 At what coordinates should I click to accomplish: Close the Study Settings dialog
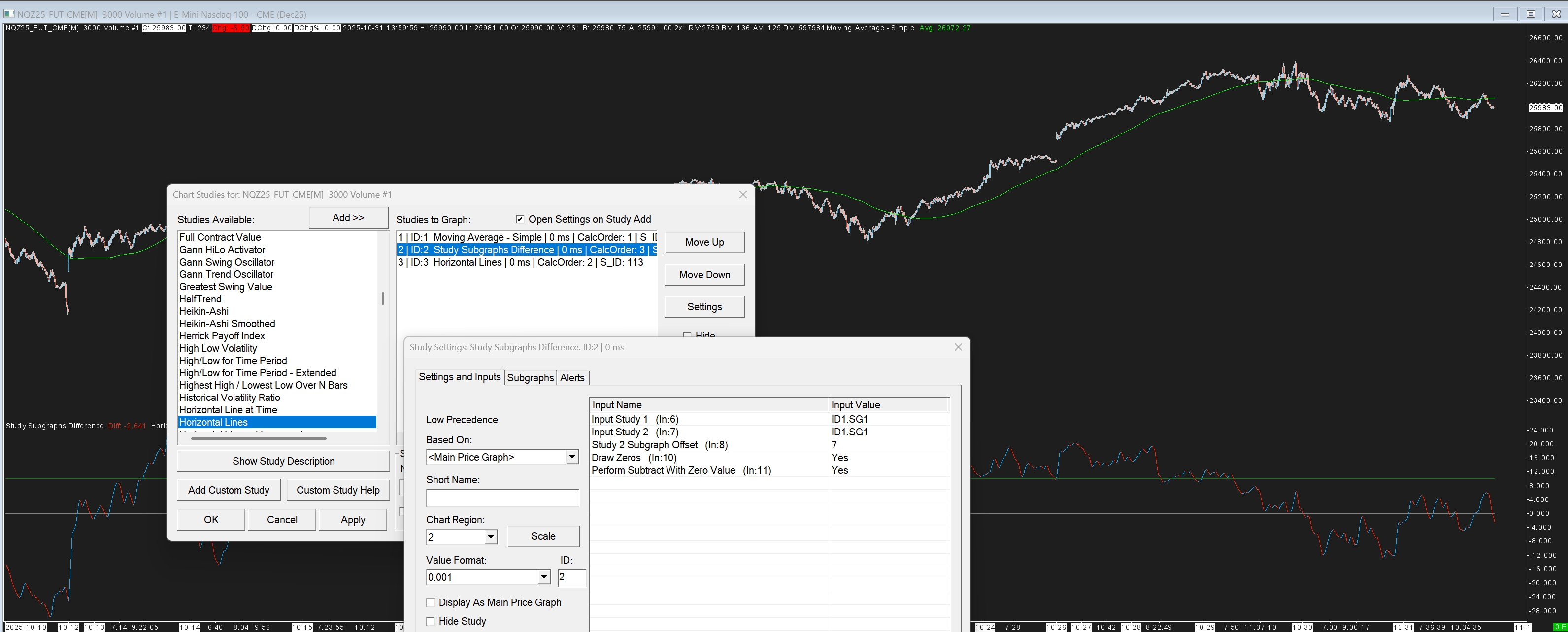(x=958, y=347)
